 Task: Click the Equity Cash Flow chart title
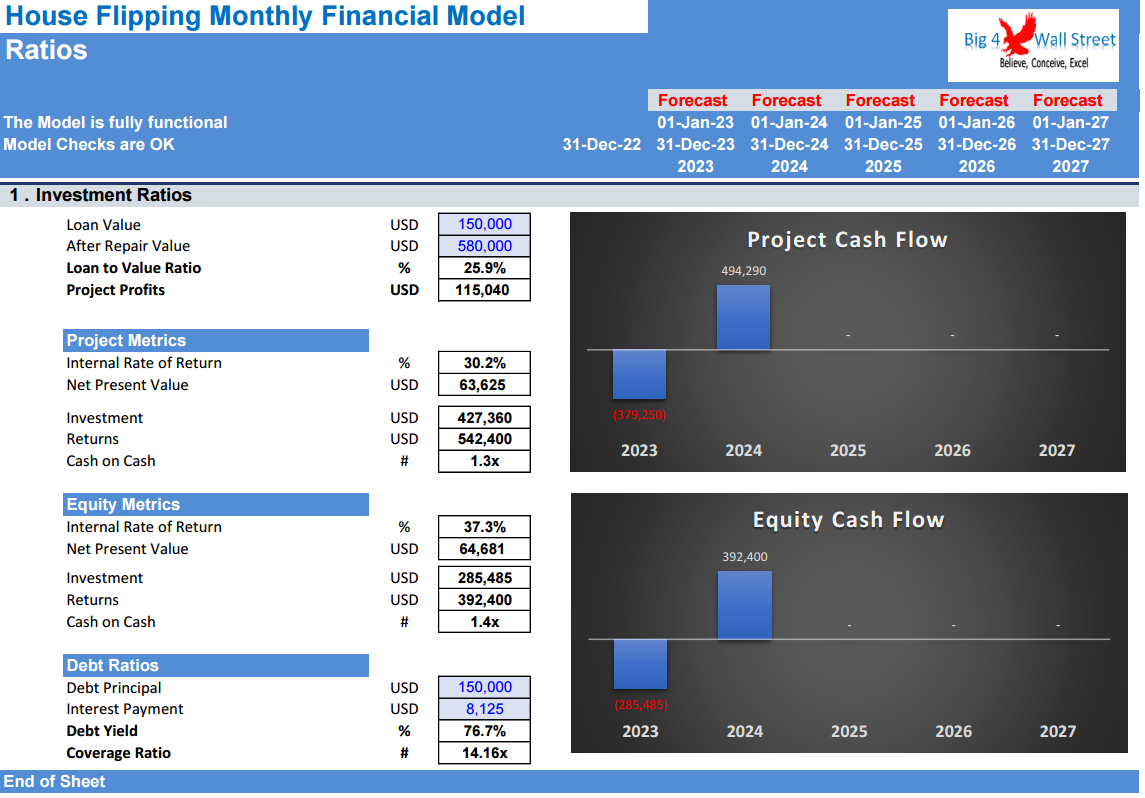point(849,520)
